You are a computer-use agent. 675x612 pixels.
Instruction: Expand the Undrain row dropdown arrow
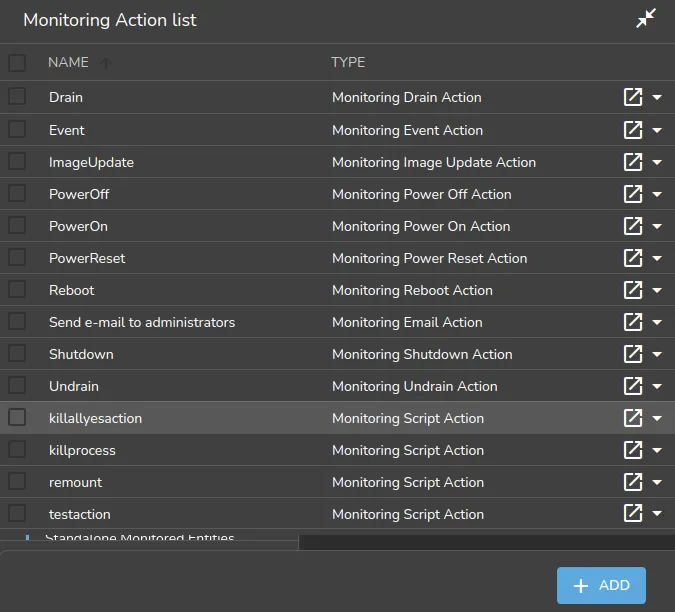coord(657,386)
